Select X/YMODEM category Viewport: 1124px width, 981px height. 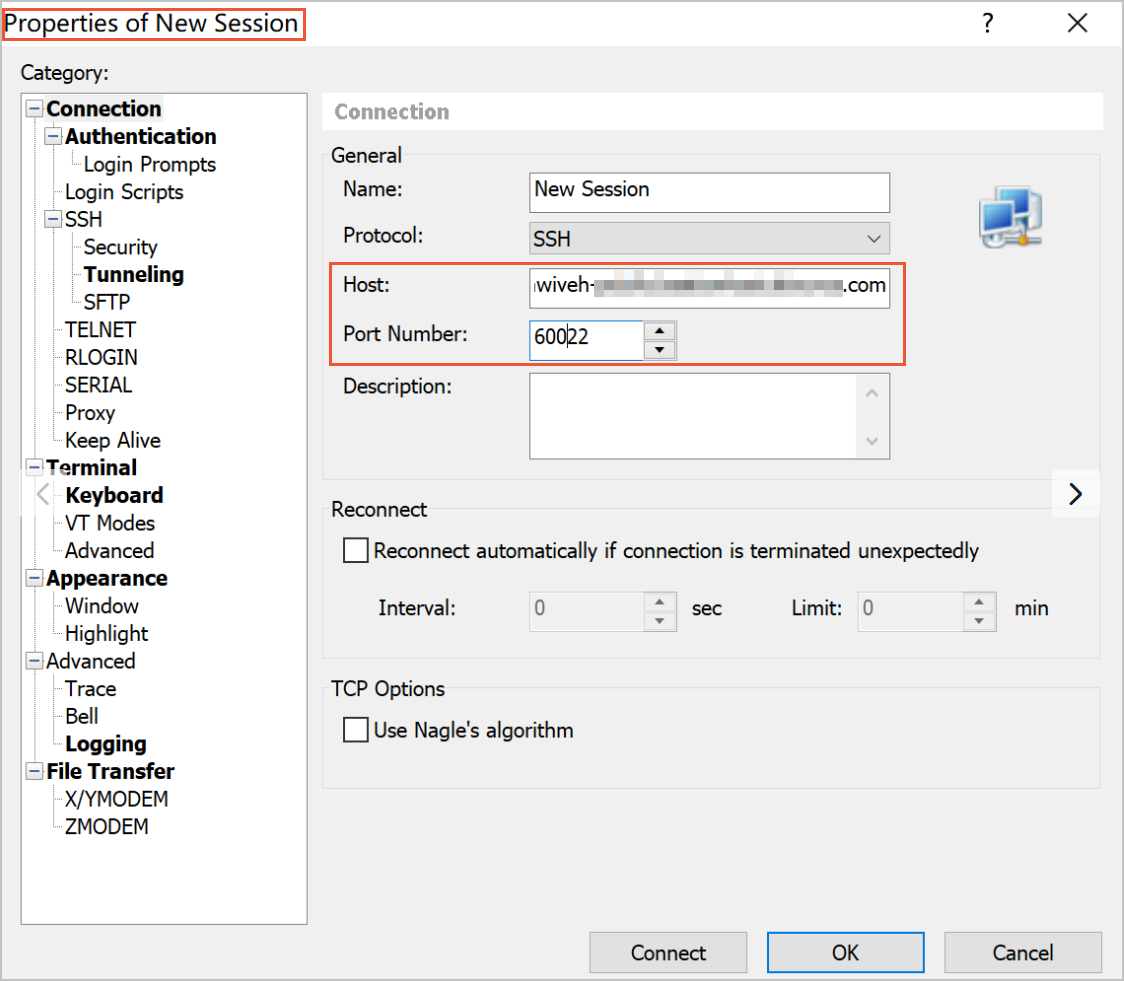[116, 799]
